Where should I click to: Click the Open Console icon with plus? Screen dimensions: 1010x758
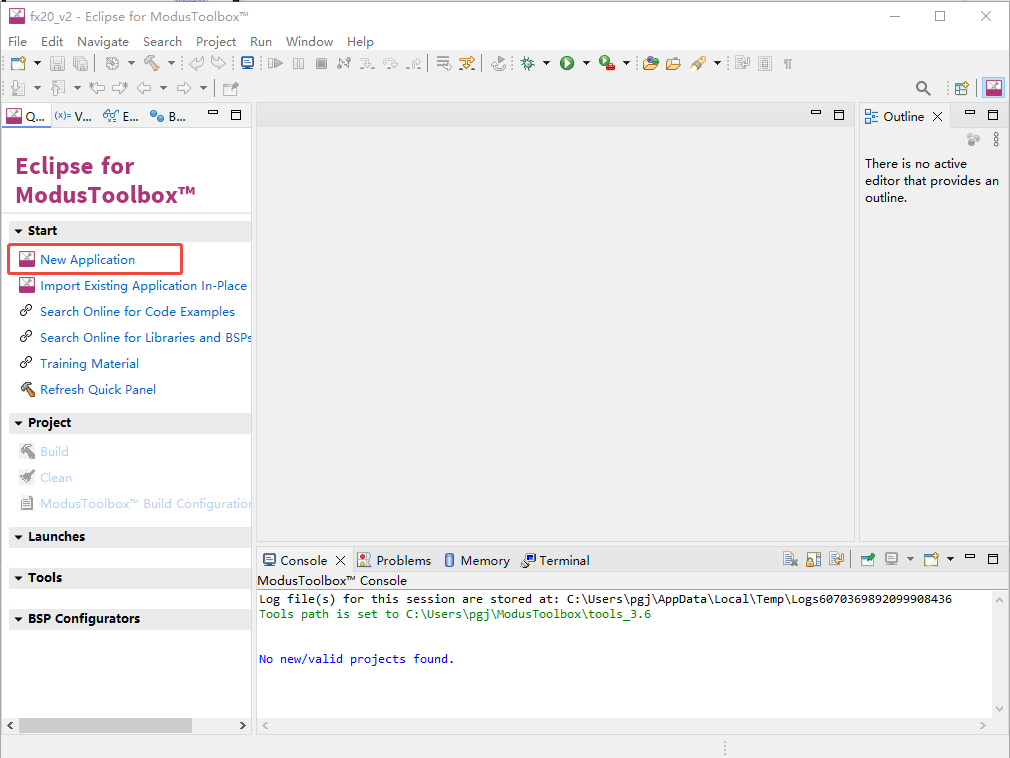coord(931,559)
